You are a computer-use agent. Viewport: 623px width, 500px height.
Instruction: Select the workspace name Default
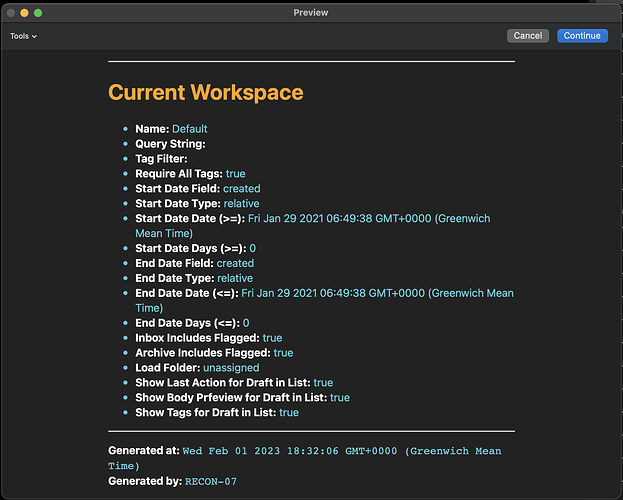(190, 129)
